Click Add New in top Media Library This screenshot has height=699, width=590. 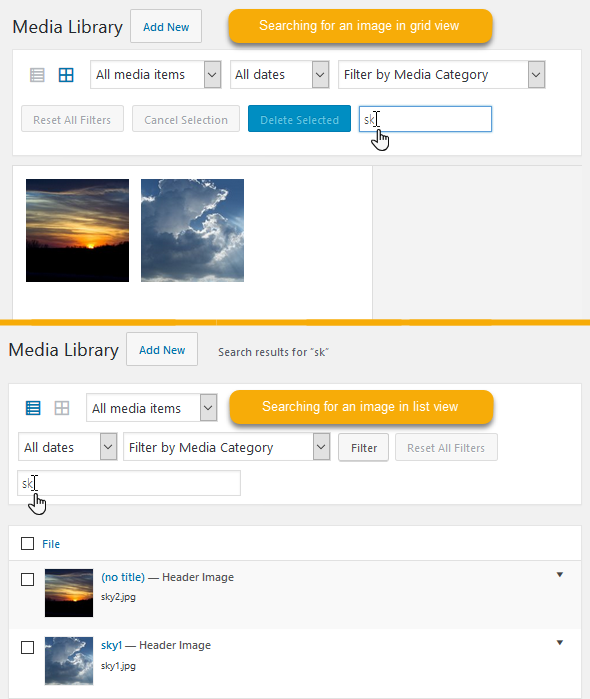click(x=166, y=27)
